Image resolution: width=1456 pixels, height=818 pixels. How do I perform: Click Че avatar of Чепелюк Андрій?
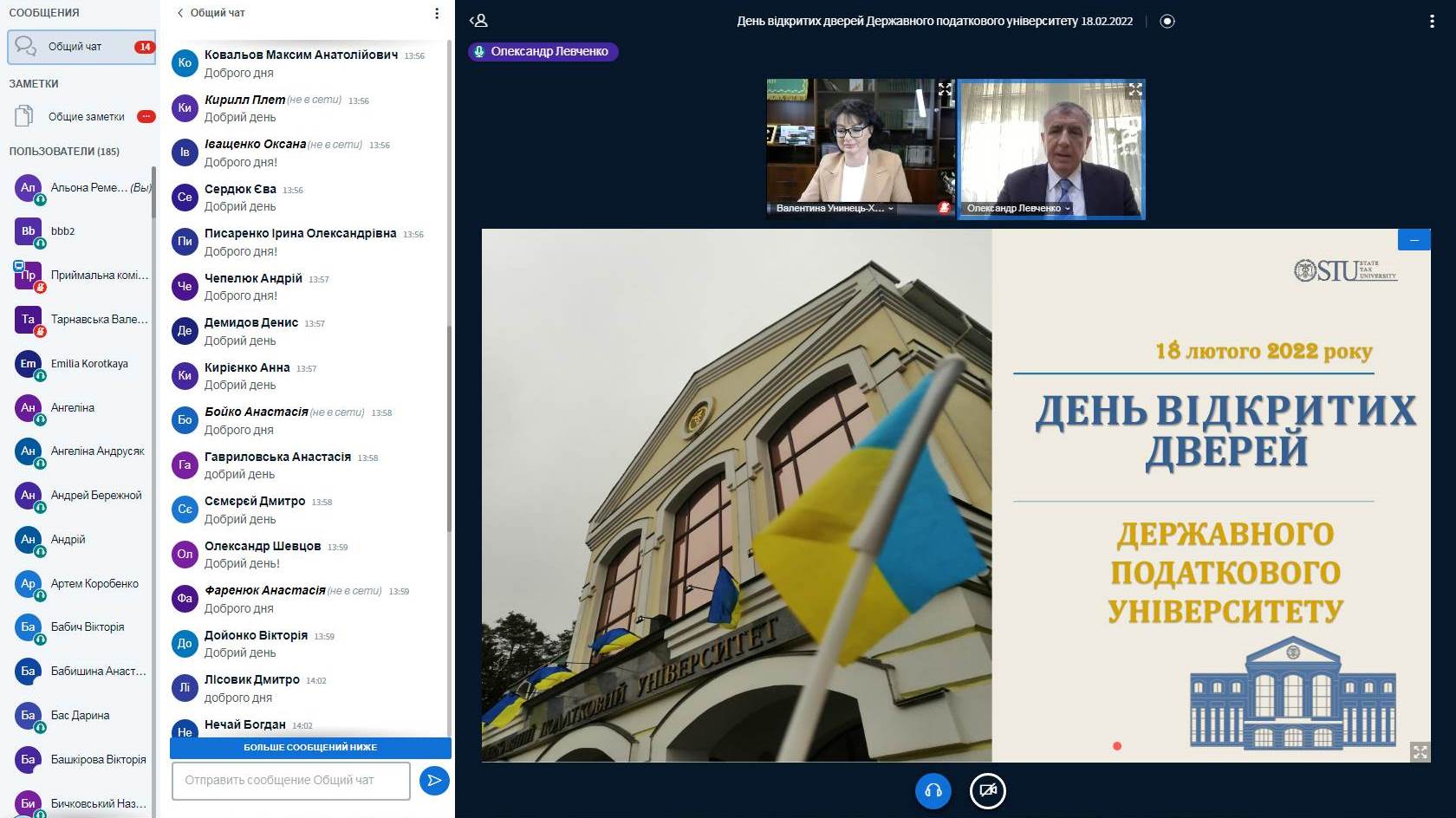[x=185, y=286]
